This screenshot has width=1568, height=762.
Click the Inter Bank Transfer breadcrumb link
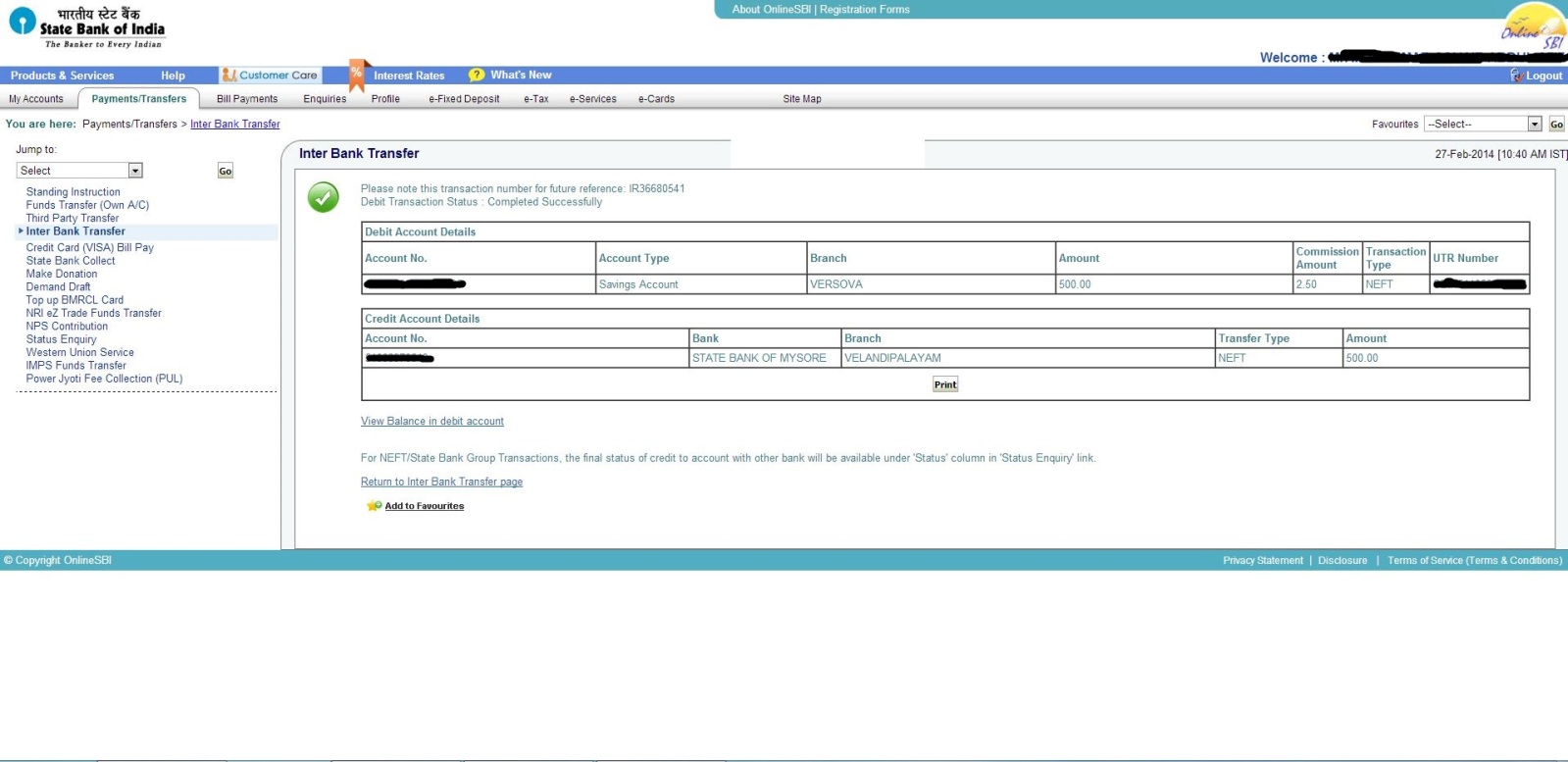click(235, 125)
